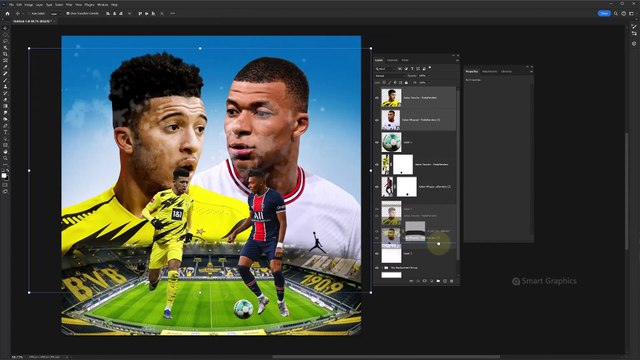This screenshot has width=640, height=360.
Task: Select the Spot Healing Brush tool
Action: (x=5, y=74)
